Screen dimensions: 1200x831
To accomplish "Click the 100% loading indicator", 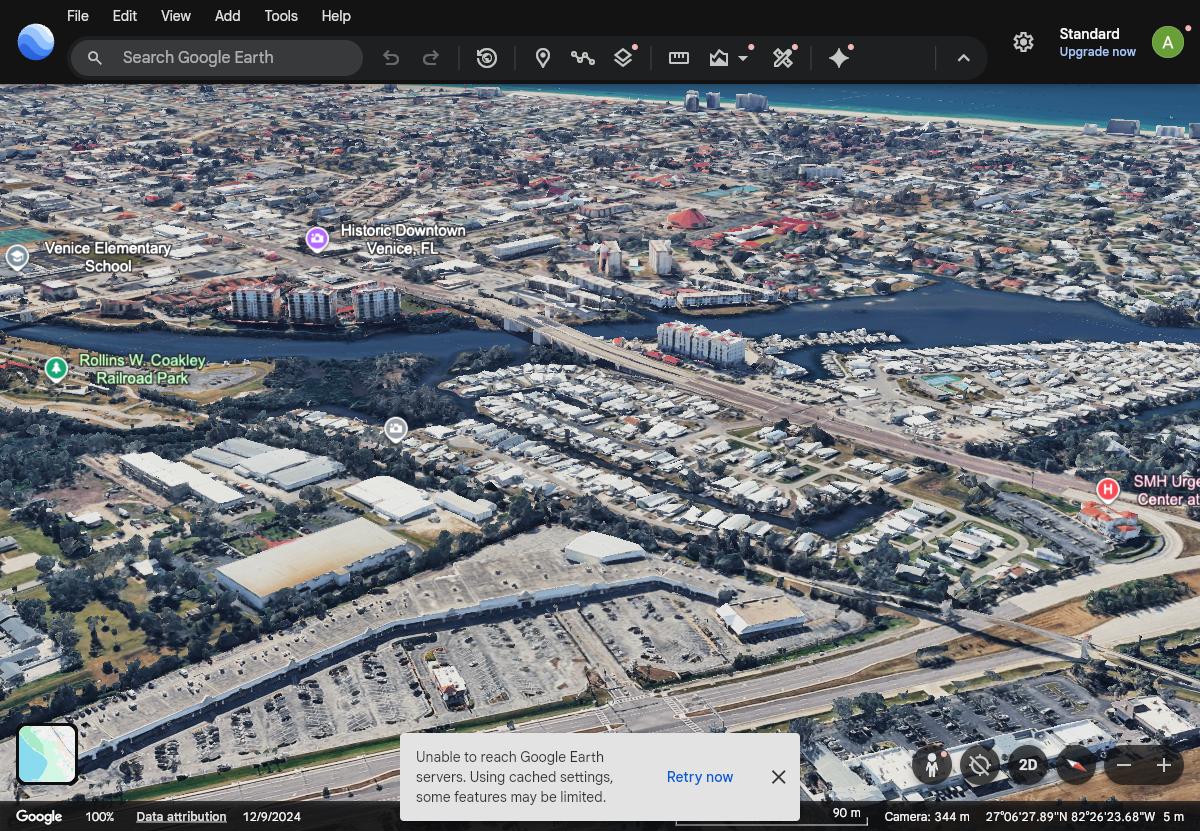I will (100, 817).
